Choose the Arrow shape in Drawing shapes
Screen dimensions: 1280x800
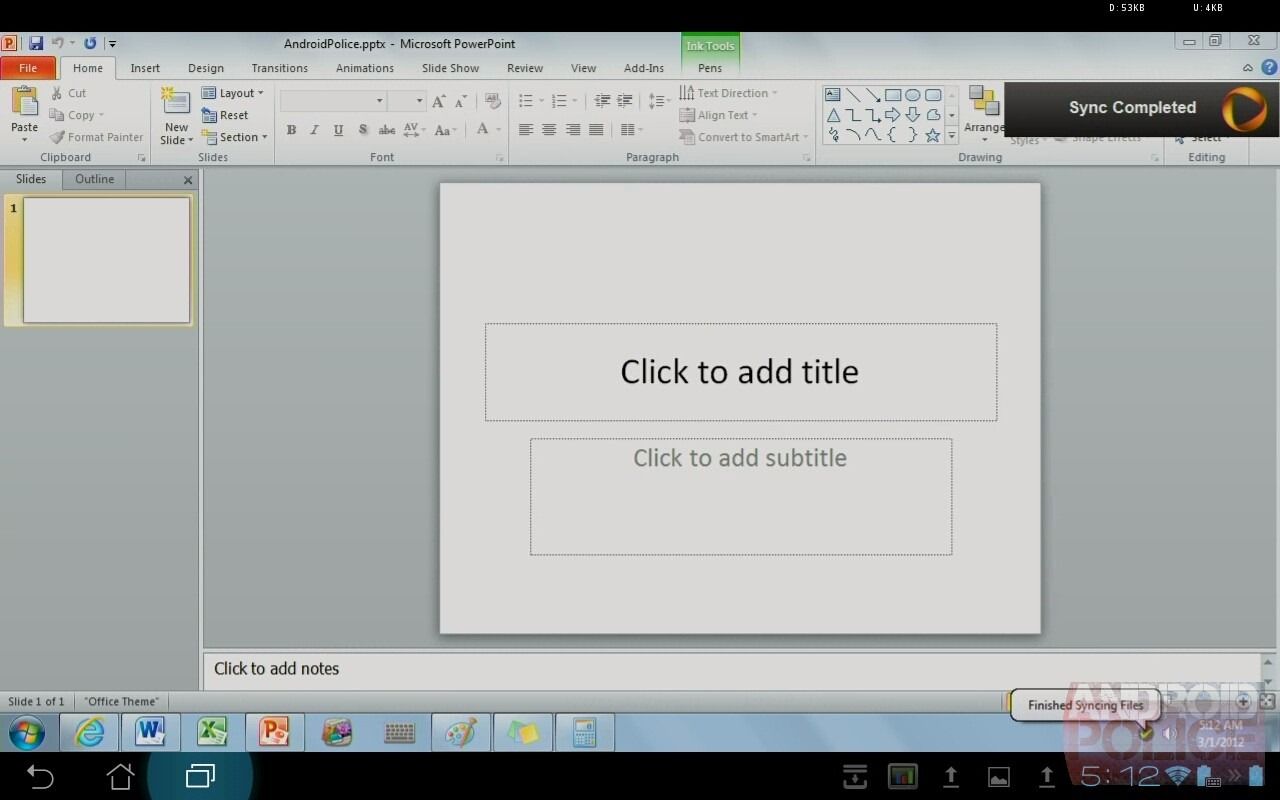pyautogui.click(x=893, y=113)
